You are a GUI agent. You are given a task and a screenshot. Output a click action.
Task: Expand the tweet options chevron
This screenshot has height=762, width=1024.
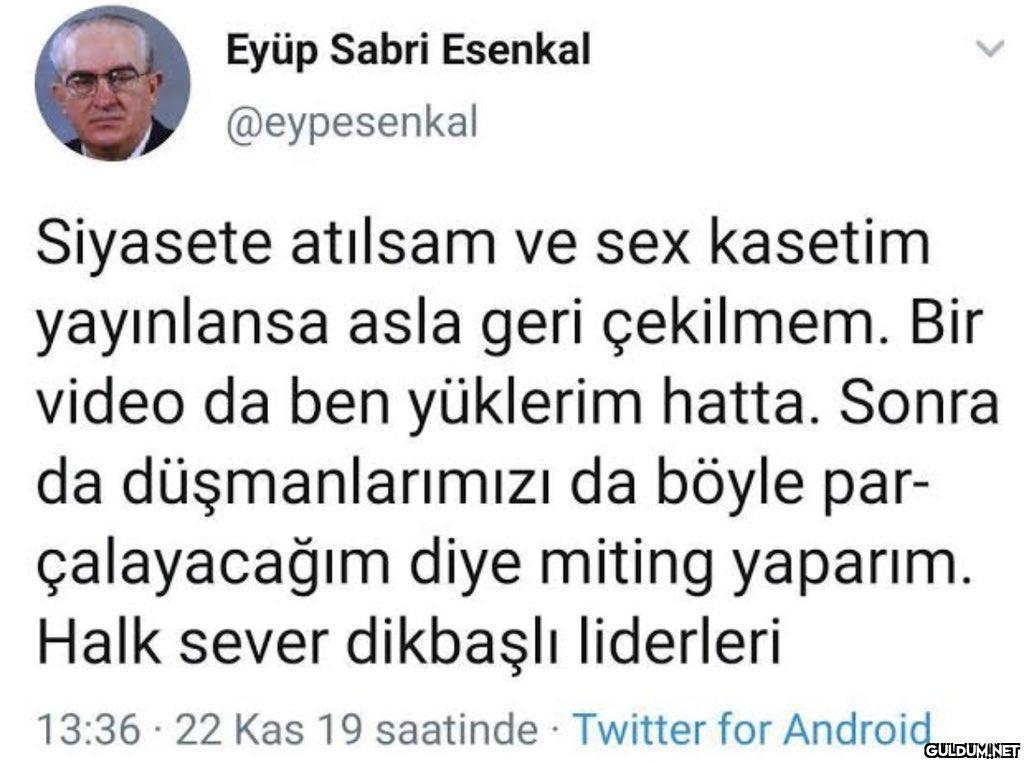[988, 49]
